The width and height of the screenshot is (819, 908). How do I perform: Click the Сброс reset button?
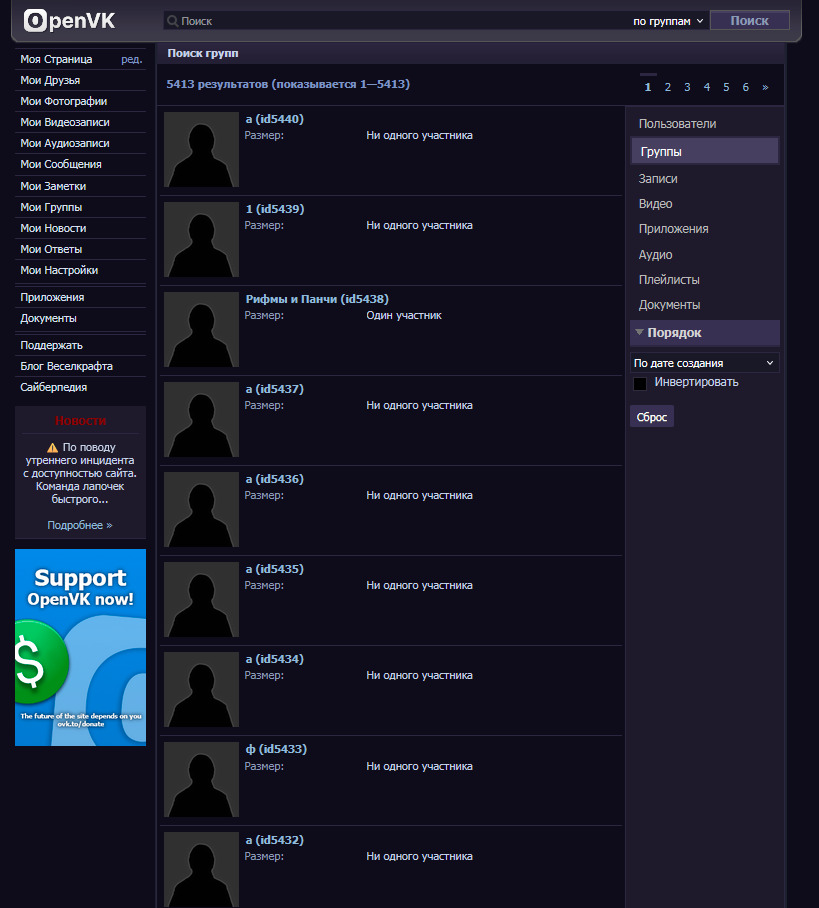click(651, 416)
